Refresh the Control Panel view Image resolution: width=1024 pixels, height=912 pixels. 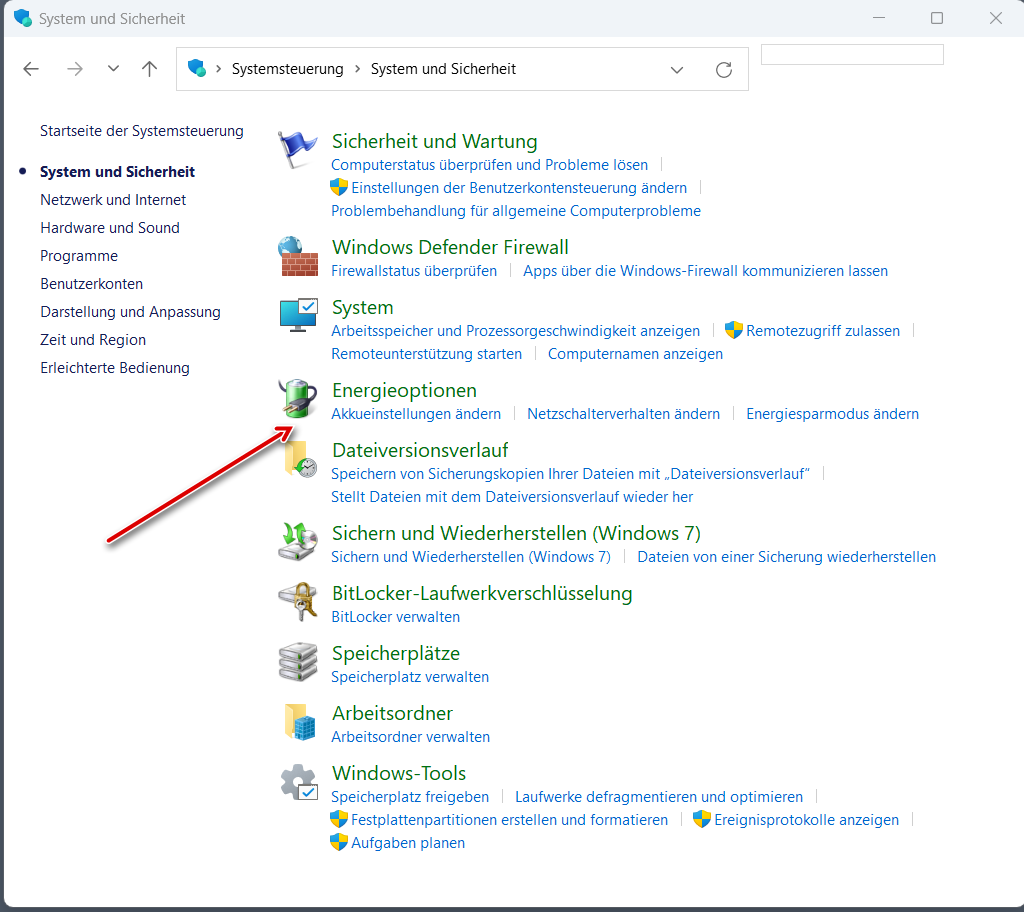click(x=724, y=69)
